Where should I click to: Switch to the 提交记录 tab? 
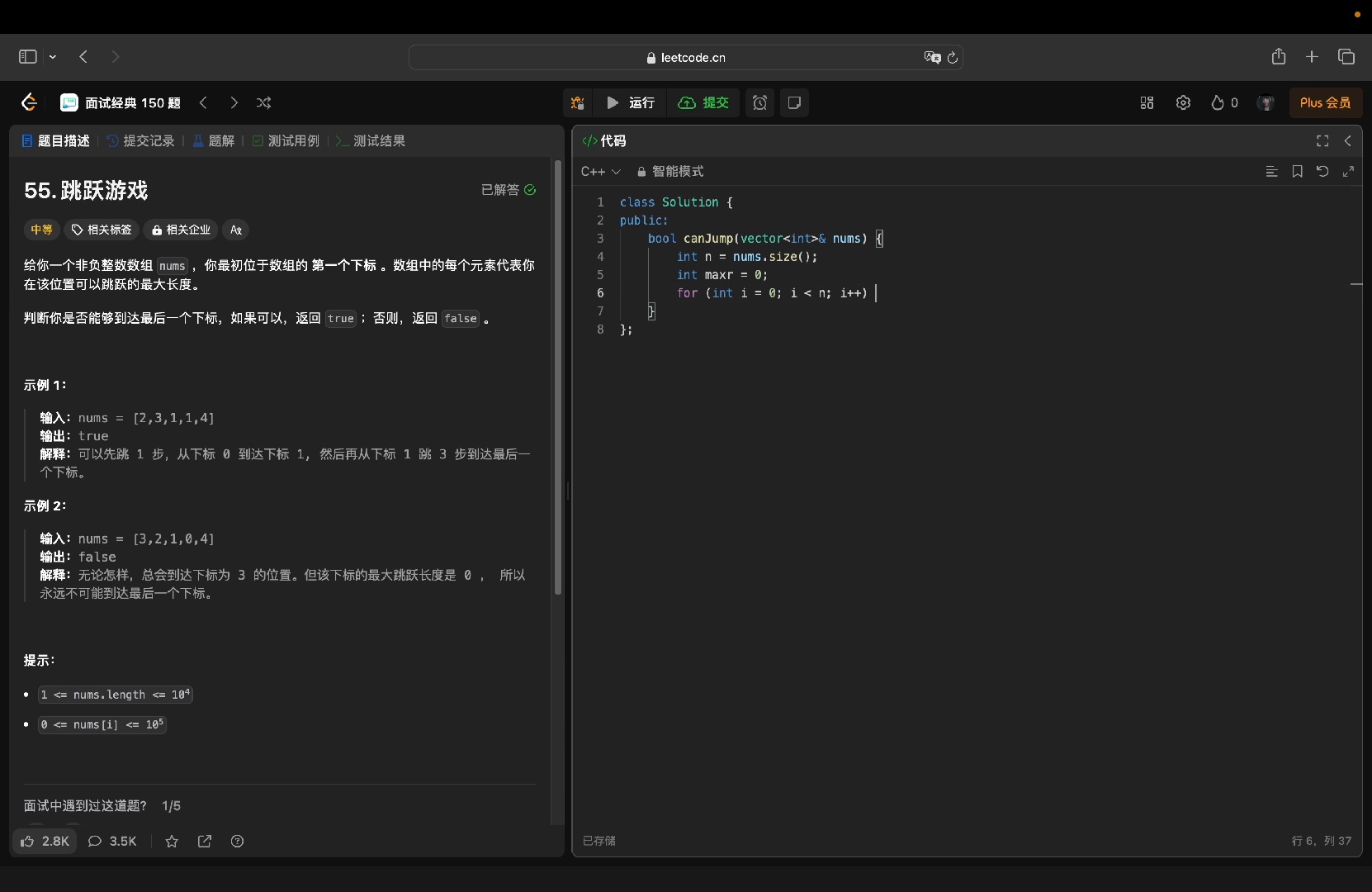point(140,141)
